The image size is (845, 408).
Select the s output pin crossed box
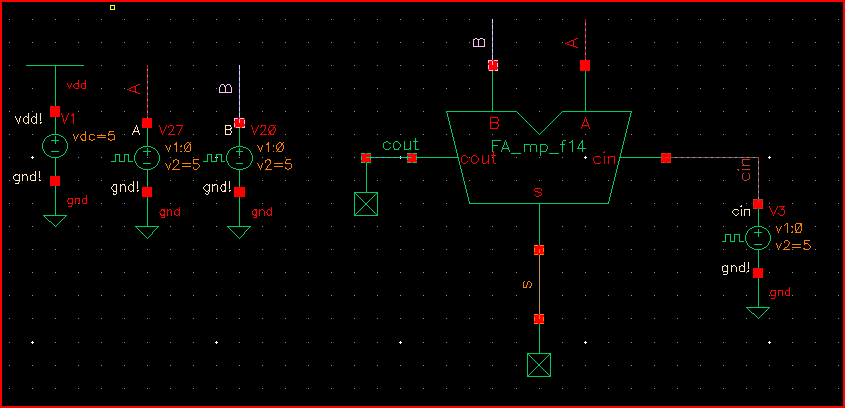coord(539,365)
